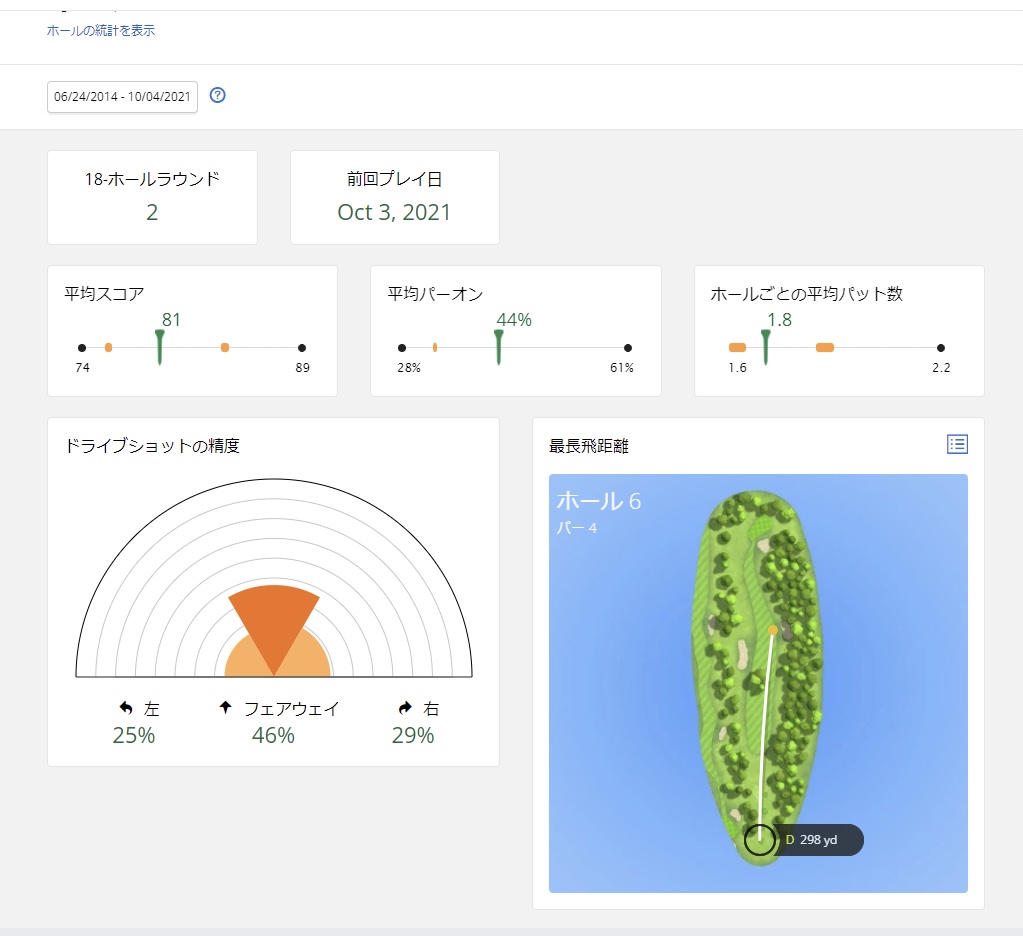Screen dimensions: 1023x936
Task: Open list view icon in 最長飛距離 panel
Action: click(957, 444)
